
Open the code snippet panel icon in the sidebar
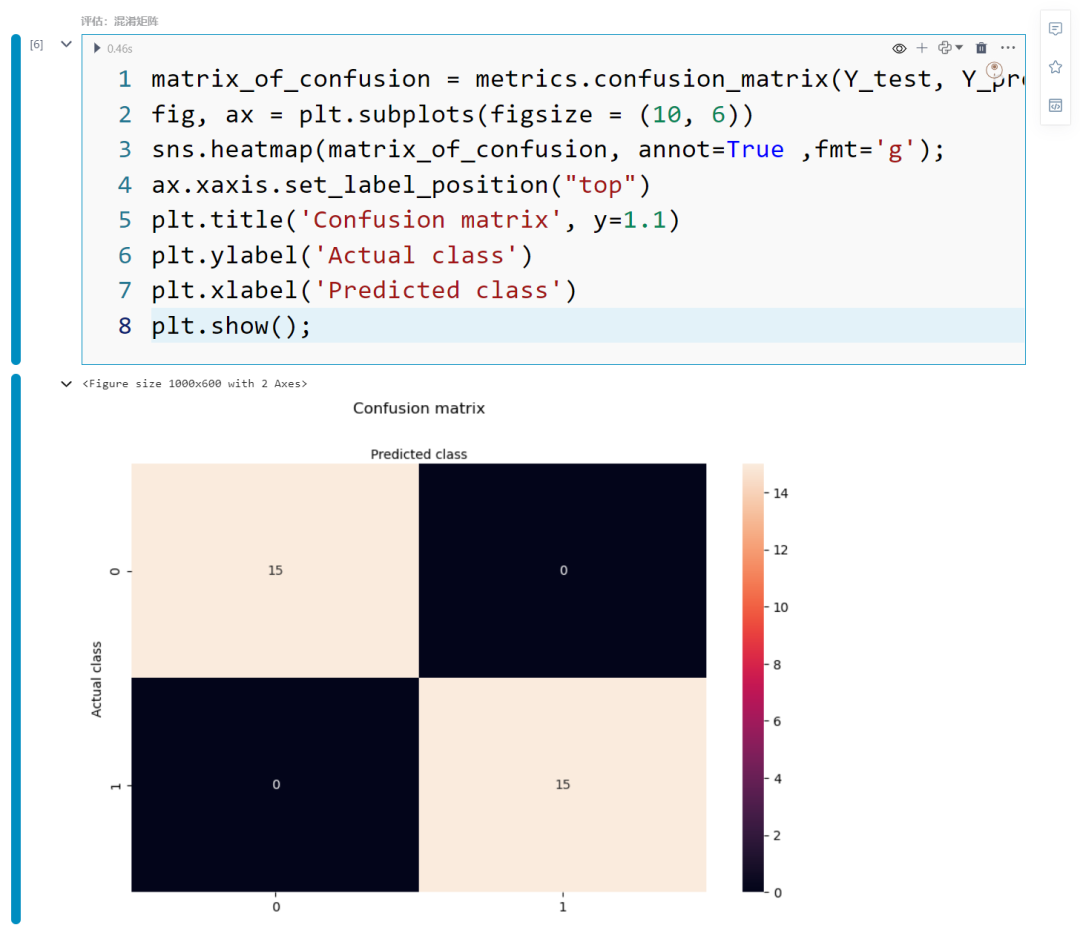1055,105
